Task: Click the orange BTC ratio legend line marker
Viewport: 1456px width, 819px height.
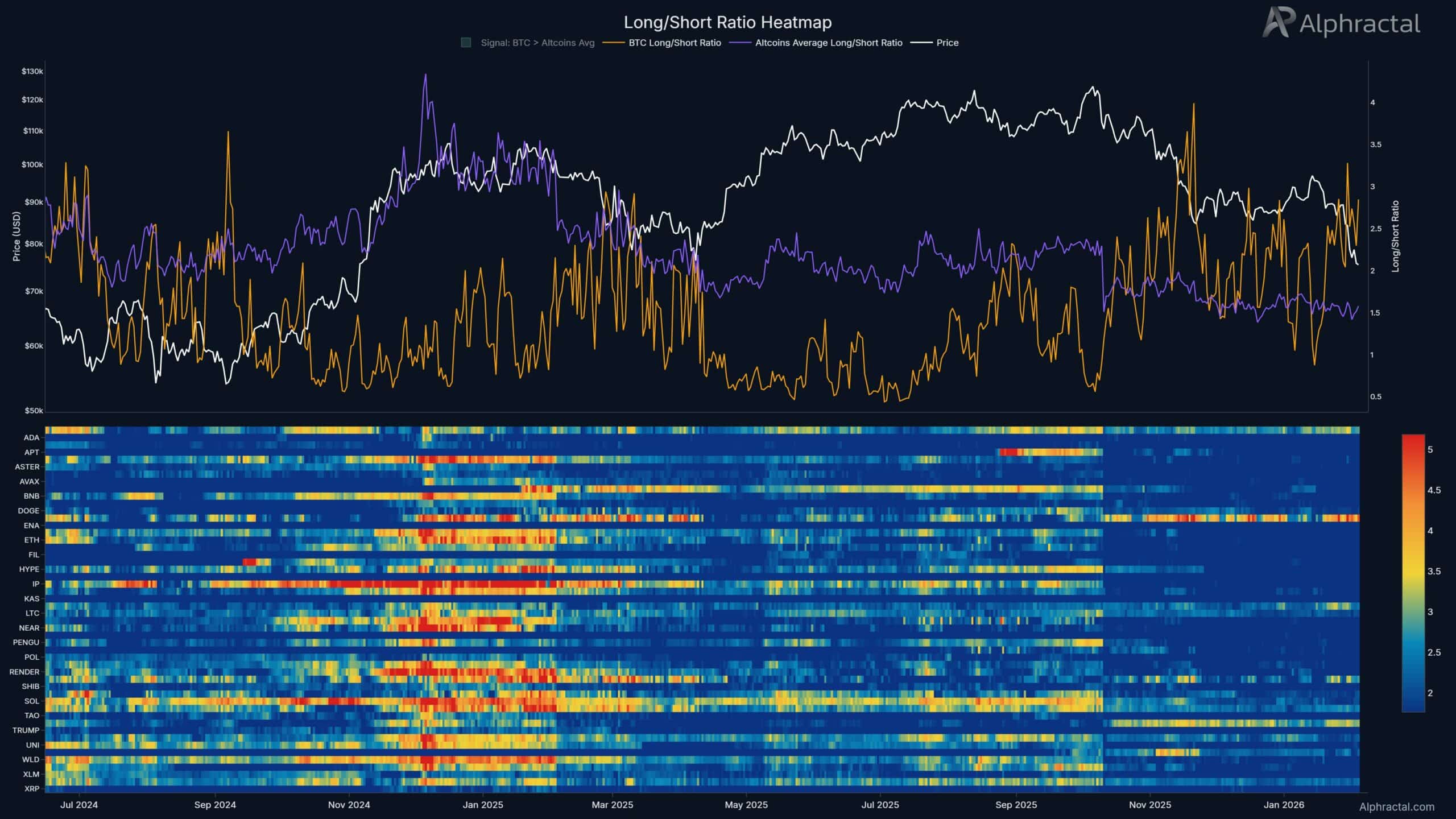Action: tap(614, 43)
